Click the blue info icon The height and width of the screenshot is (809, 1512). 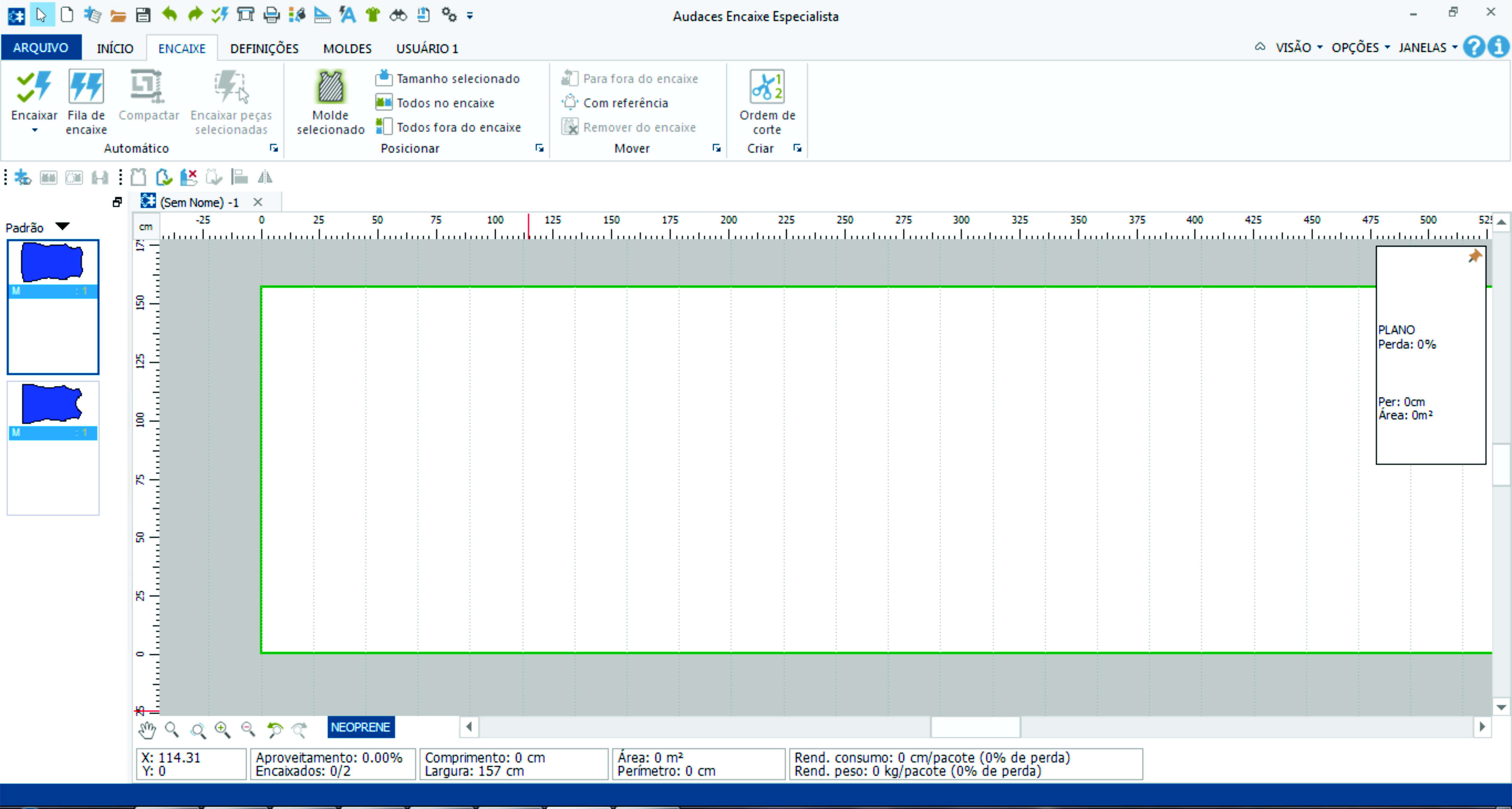1498,47
